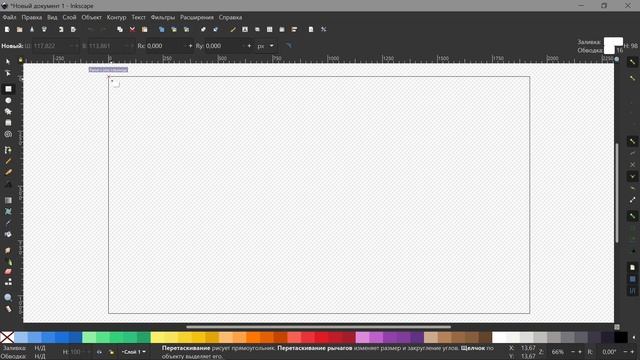This screenshot has width=640, height=360.
Task: Open the Справка menu
Action: (x=230, y=18)
